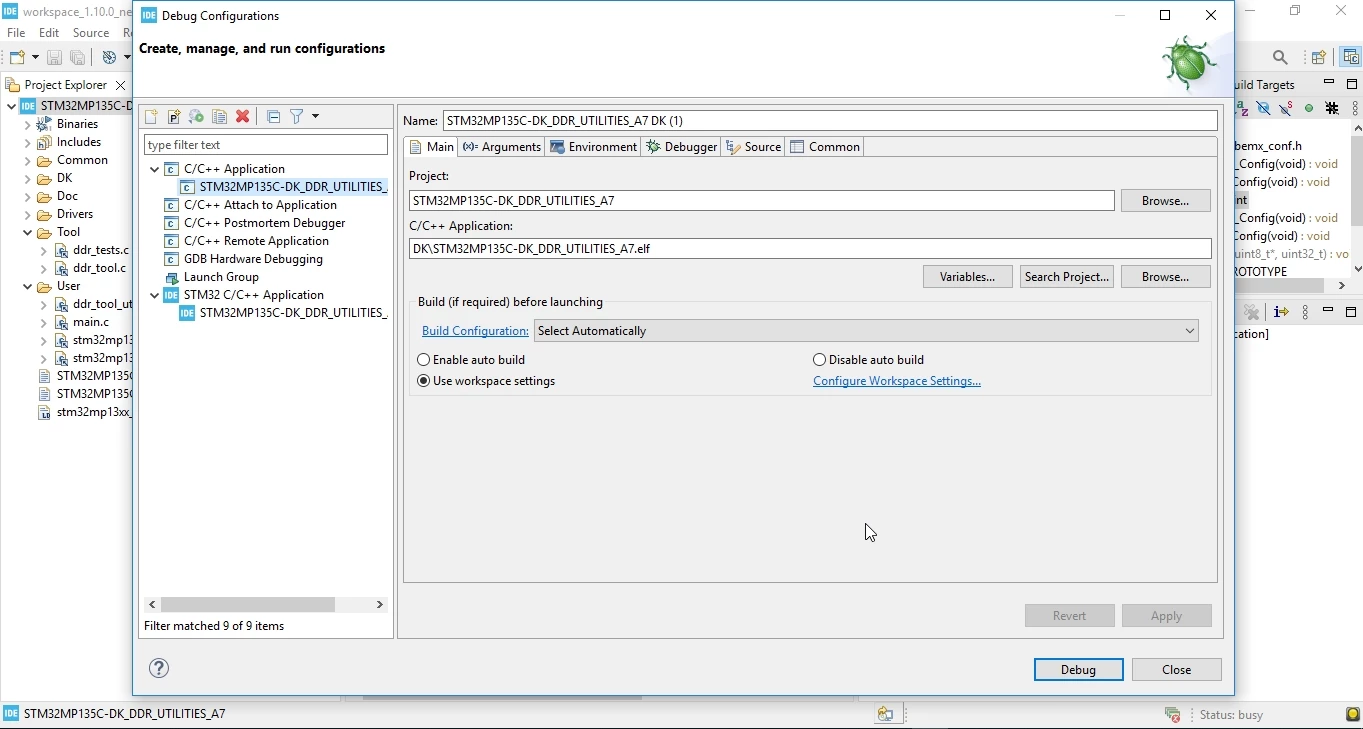
Task: Duplicate the selected launch configuration
Action: 219,117
